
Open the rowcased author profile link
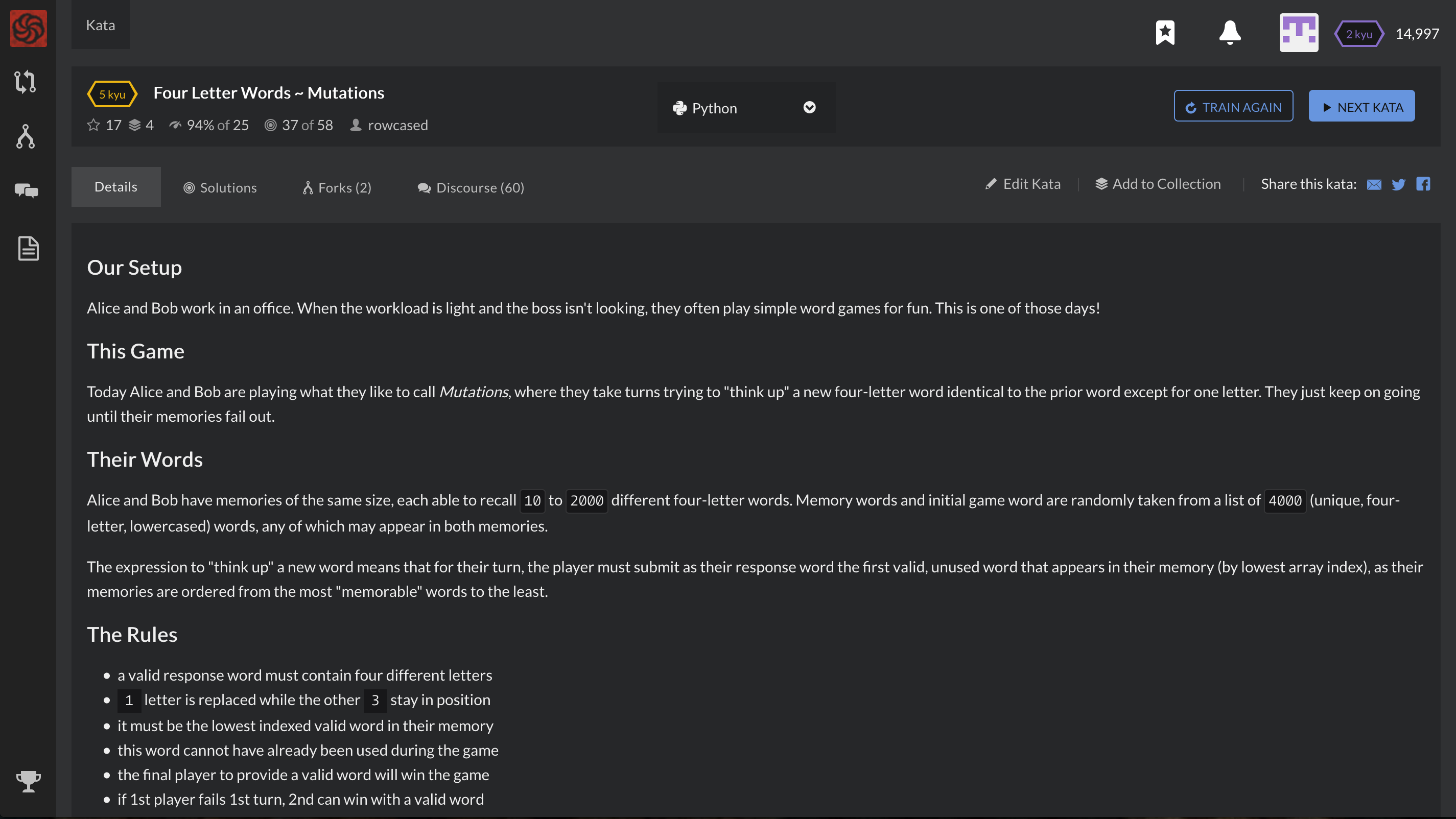pyautogui.click(x=397, y=125)
